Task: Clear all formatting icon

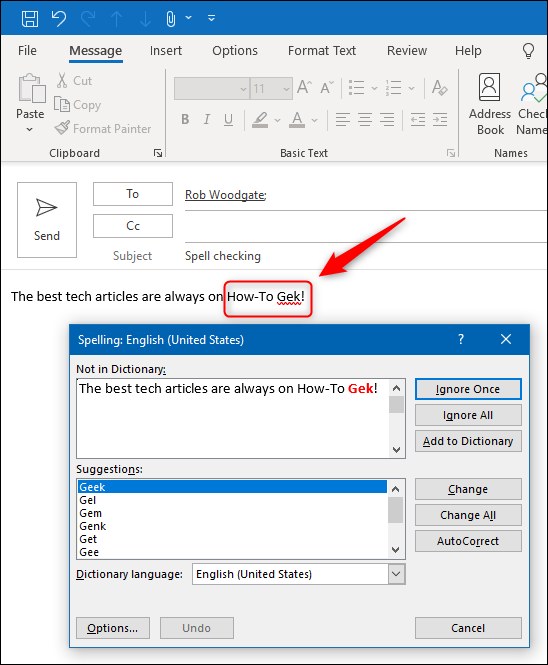Action: pyautogui.click(x=439, y=88)
